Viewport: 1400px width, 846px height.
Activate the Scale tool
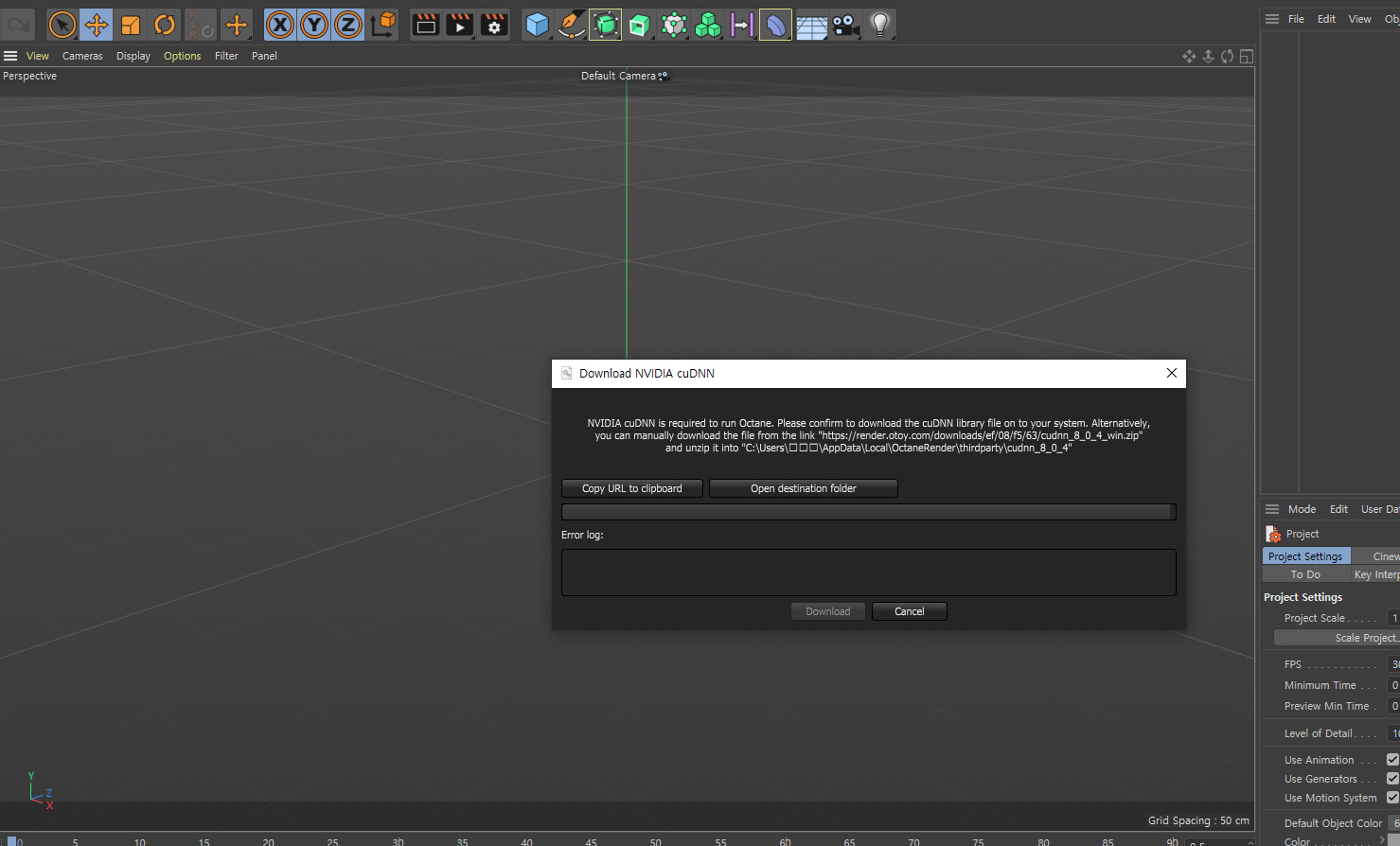click(x=131, y=25)
